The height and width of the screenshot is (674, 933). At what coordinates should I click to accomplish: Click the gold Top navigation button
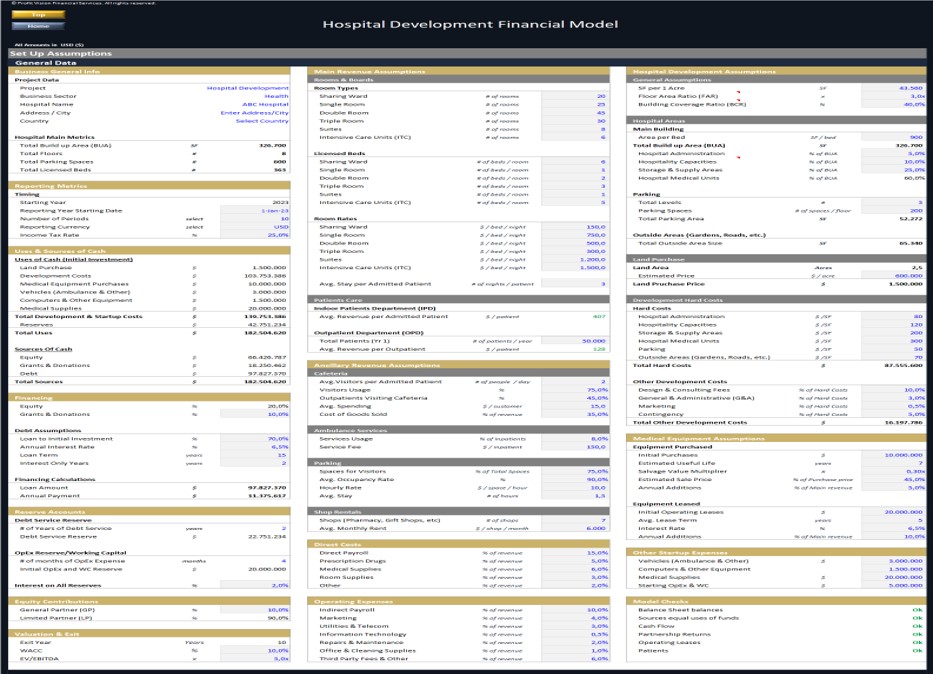point(38,14)
